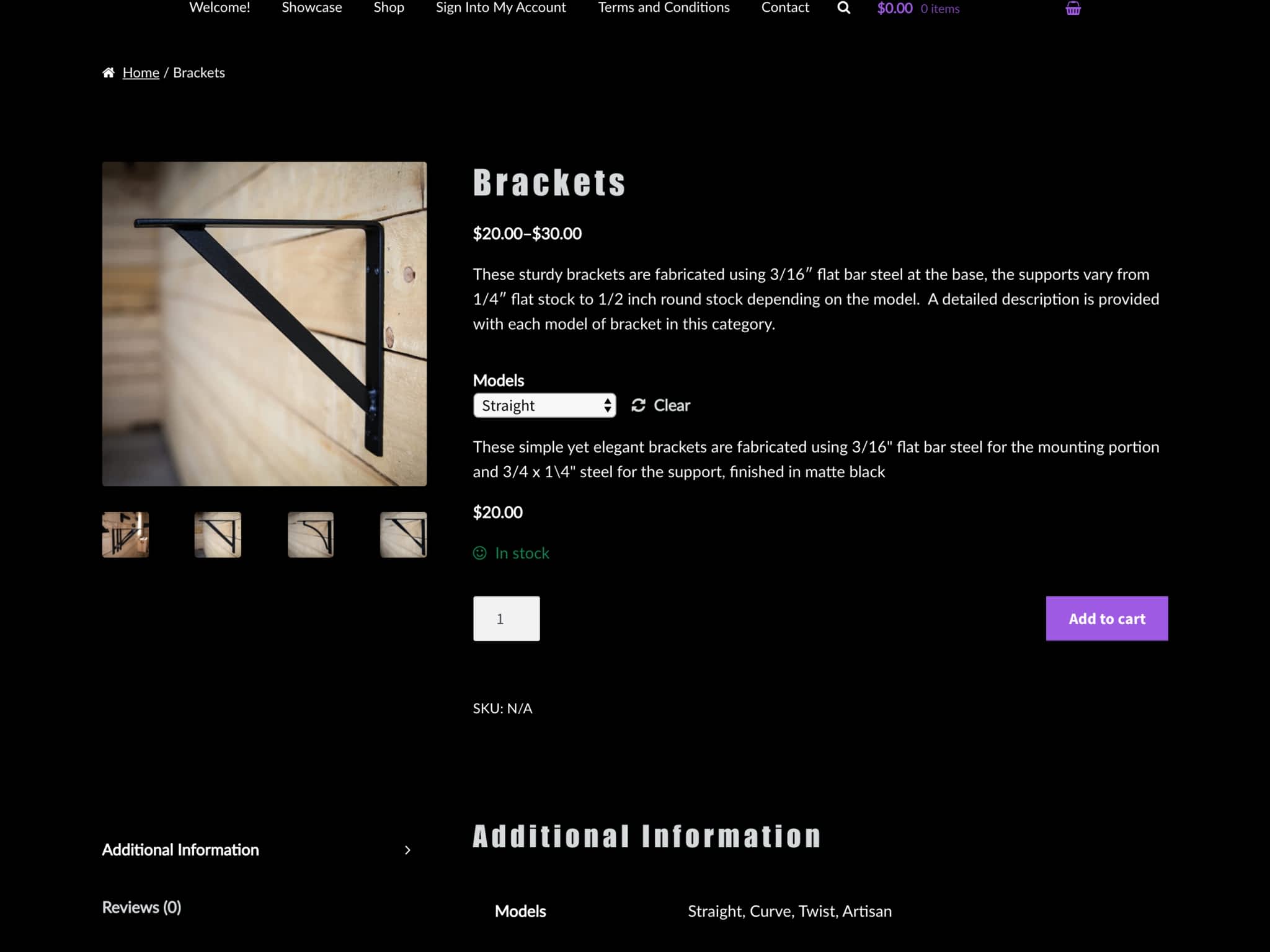This screenshot has width=1270, height=952.
Task: Open the Showcase menu item
Action: click(311, 8)
